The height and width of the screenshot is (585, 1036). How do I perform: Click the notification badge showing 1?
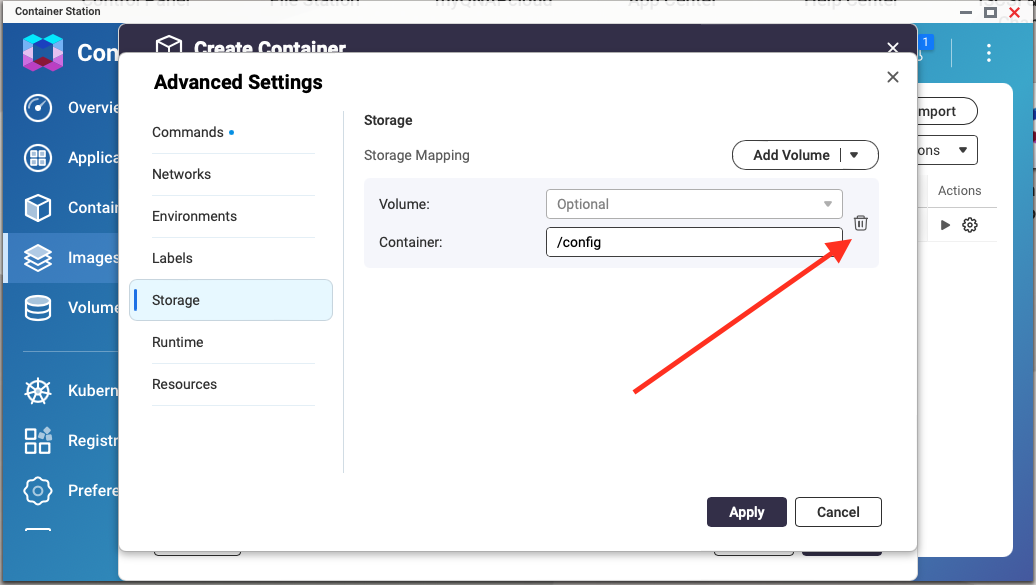(926, 42)
